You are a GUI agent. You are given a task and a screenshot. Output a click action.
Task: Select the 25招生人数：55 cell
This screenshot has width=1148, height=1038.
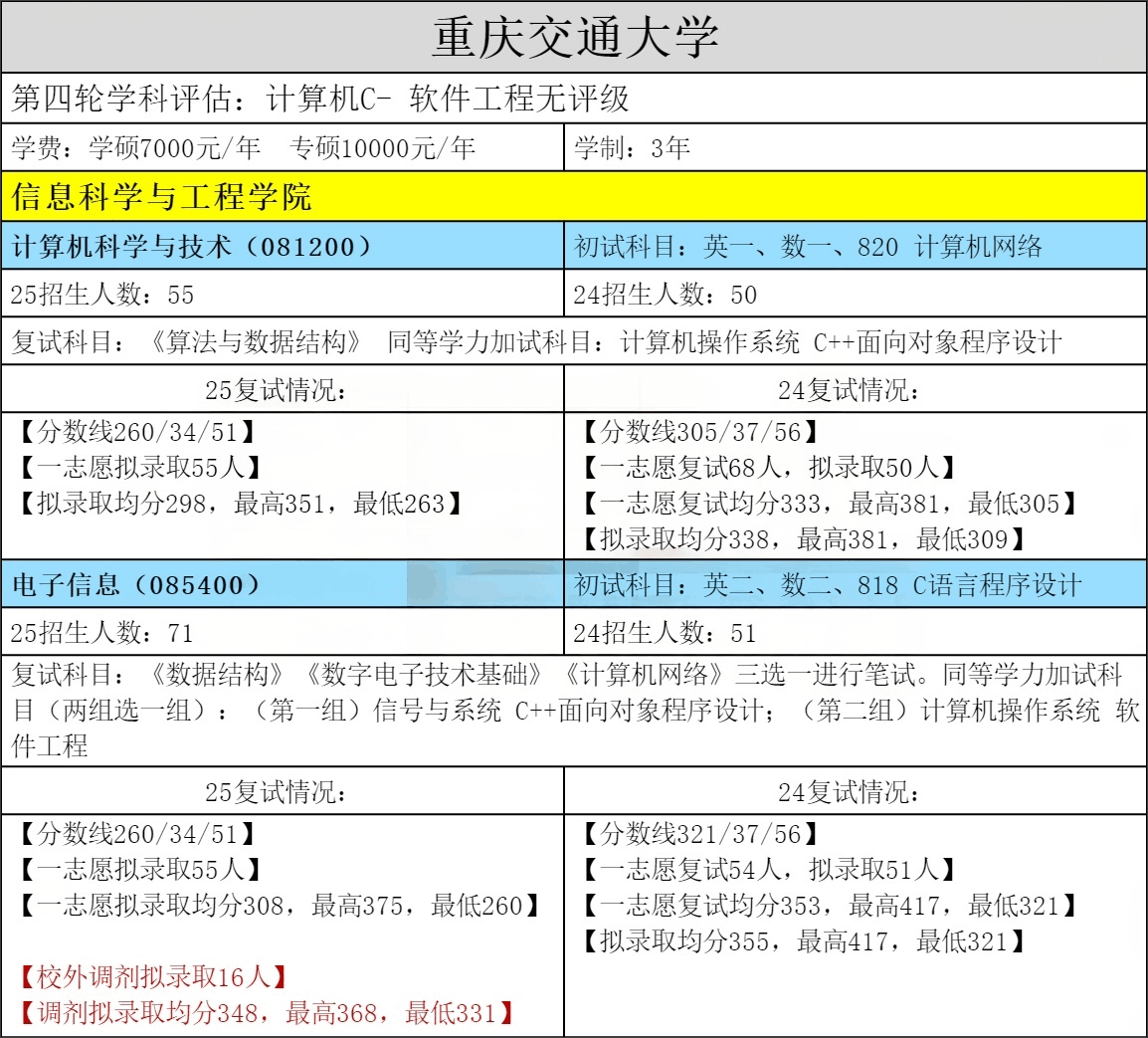(102, 295)
